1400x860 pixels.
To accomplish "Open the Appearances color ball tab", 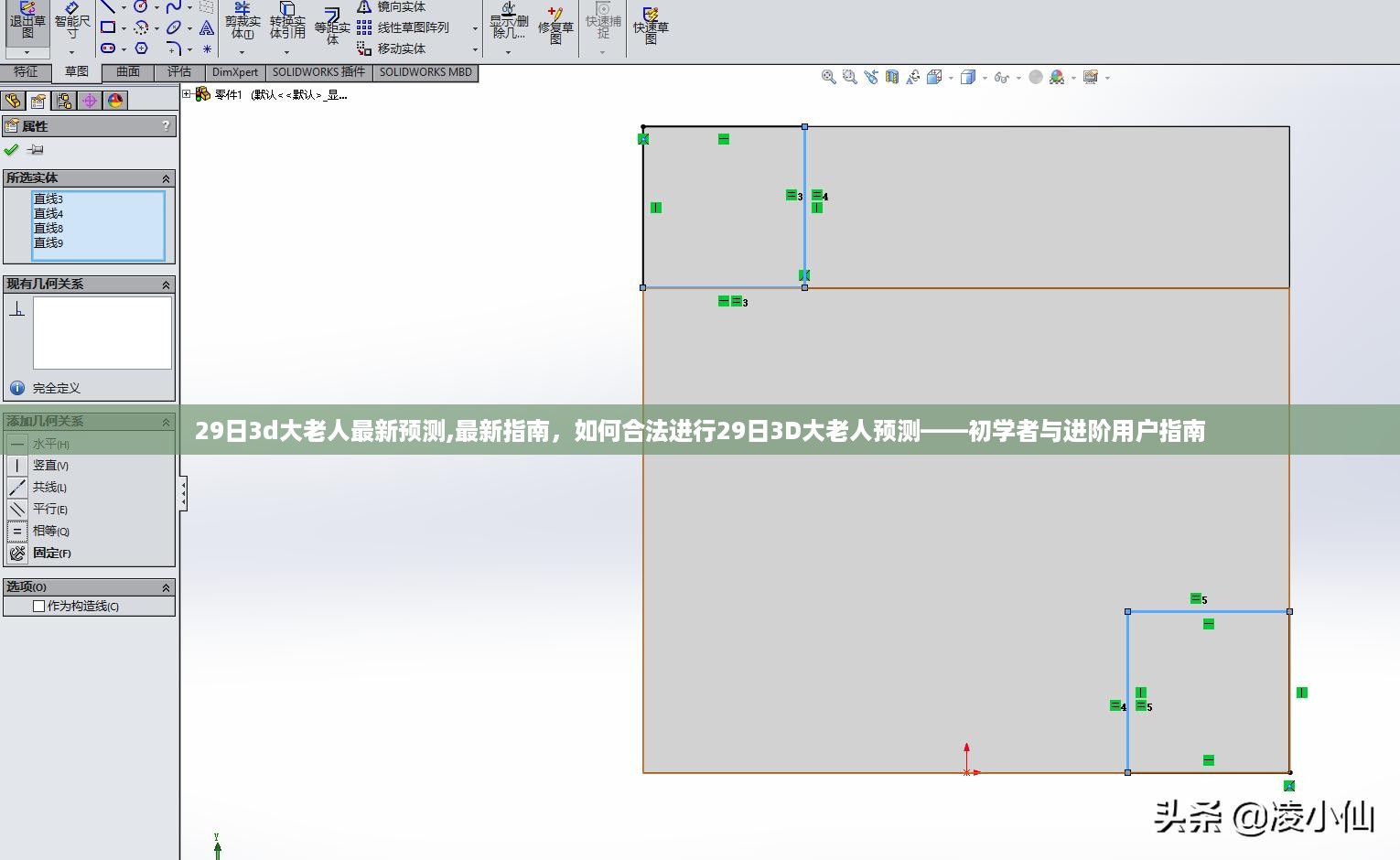I will [x=115, y=101].
